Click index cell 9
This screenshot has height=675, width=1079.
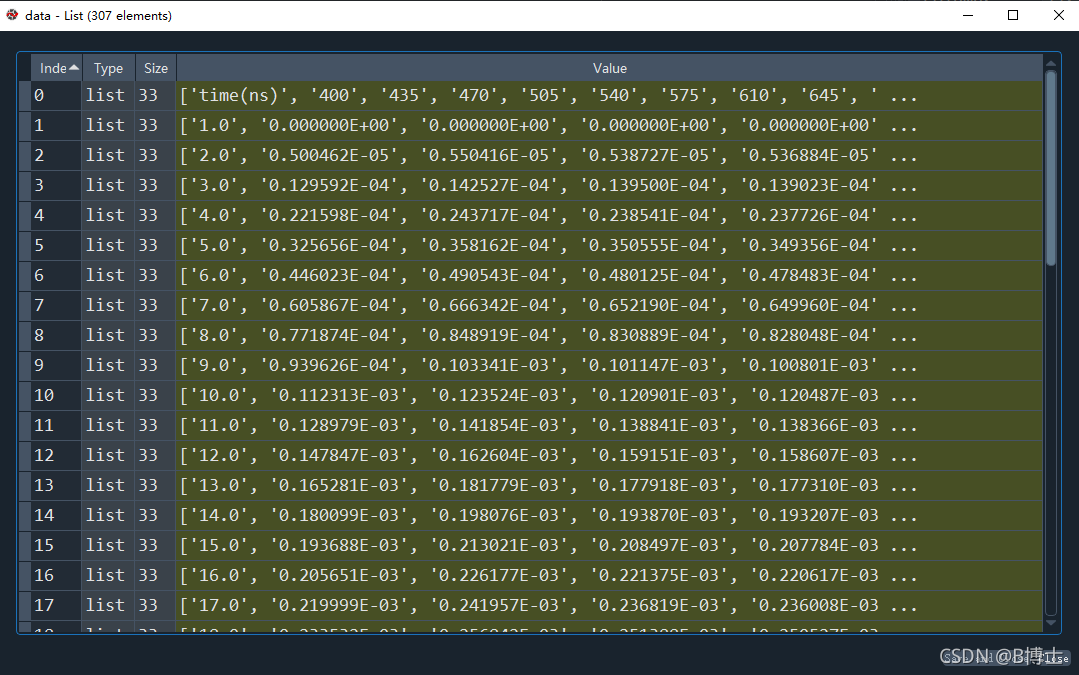click(x=56, y=365)
